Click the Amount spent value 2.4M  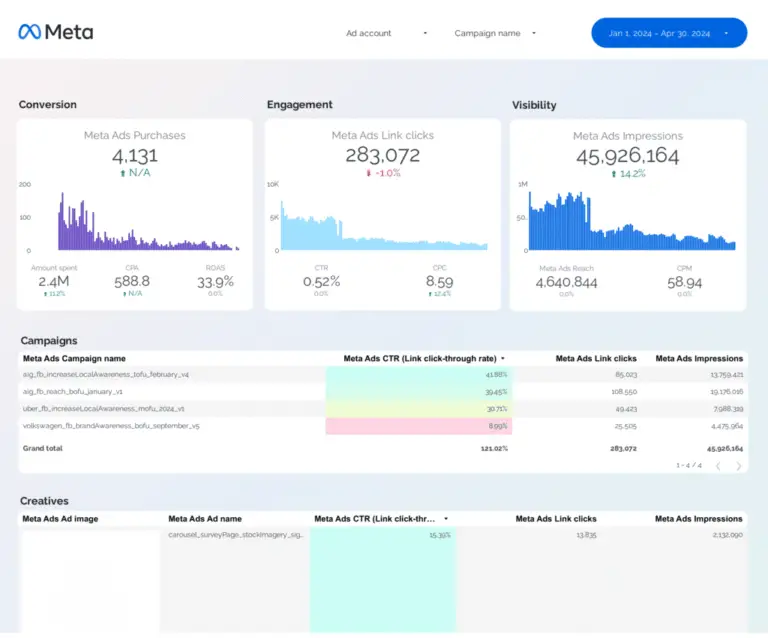point(54,282)
